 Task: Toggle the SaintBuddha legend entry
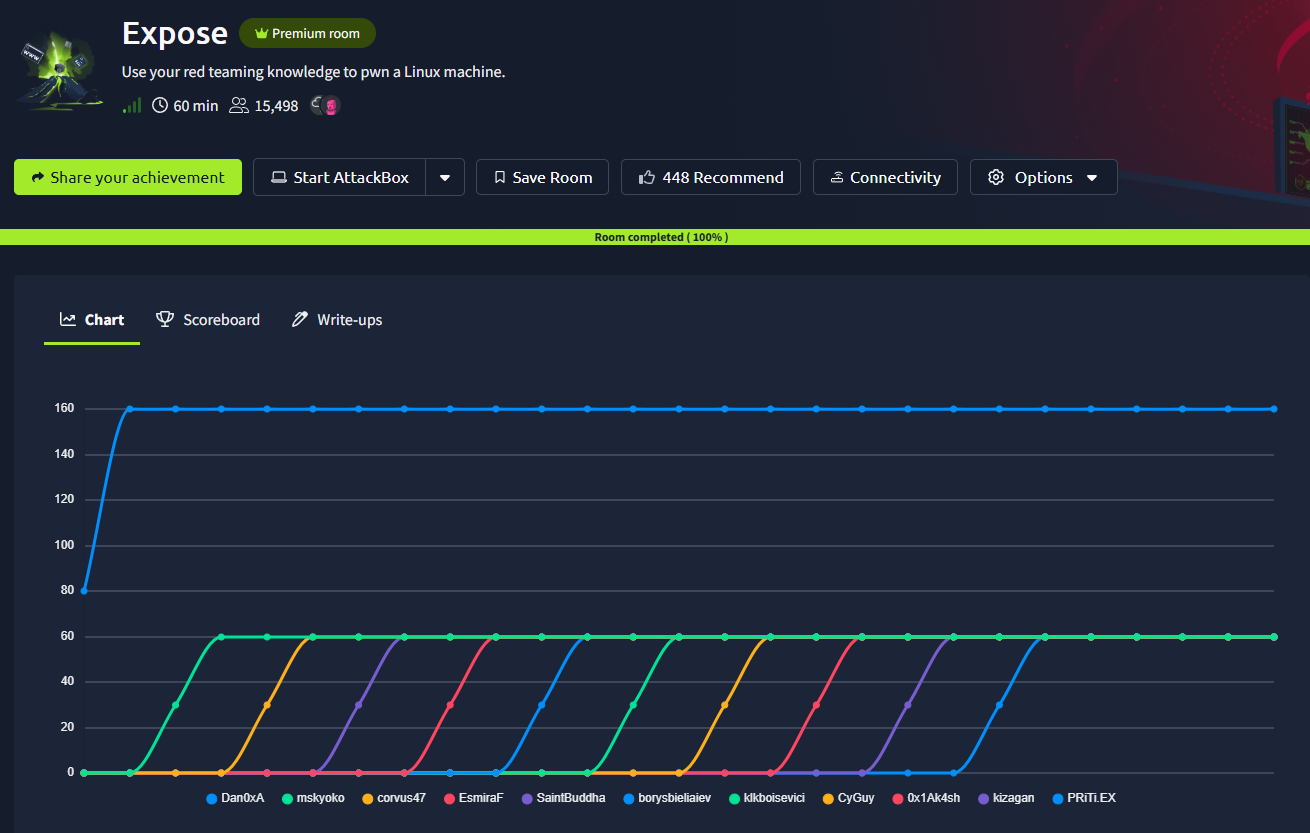click(x=563, y=798)
